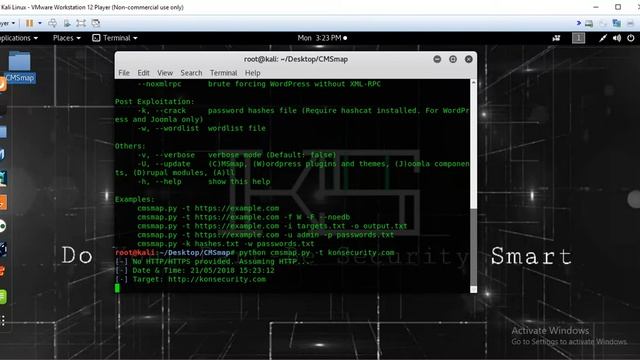Open the Terminal app menu in top bar
Screen dimensions: 640x360
(115, 38)
